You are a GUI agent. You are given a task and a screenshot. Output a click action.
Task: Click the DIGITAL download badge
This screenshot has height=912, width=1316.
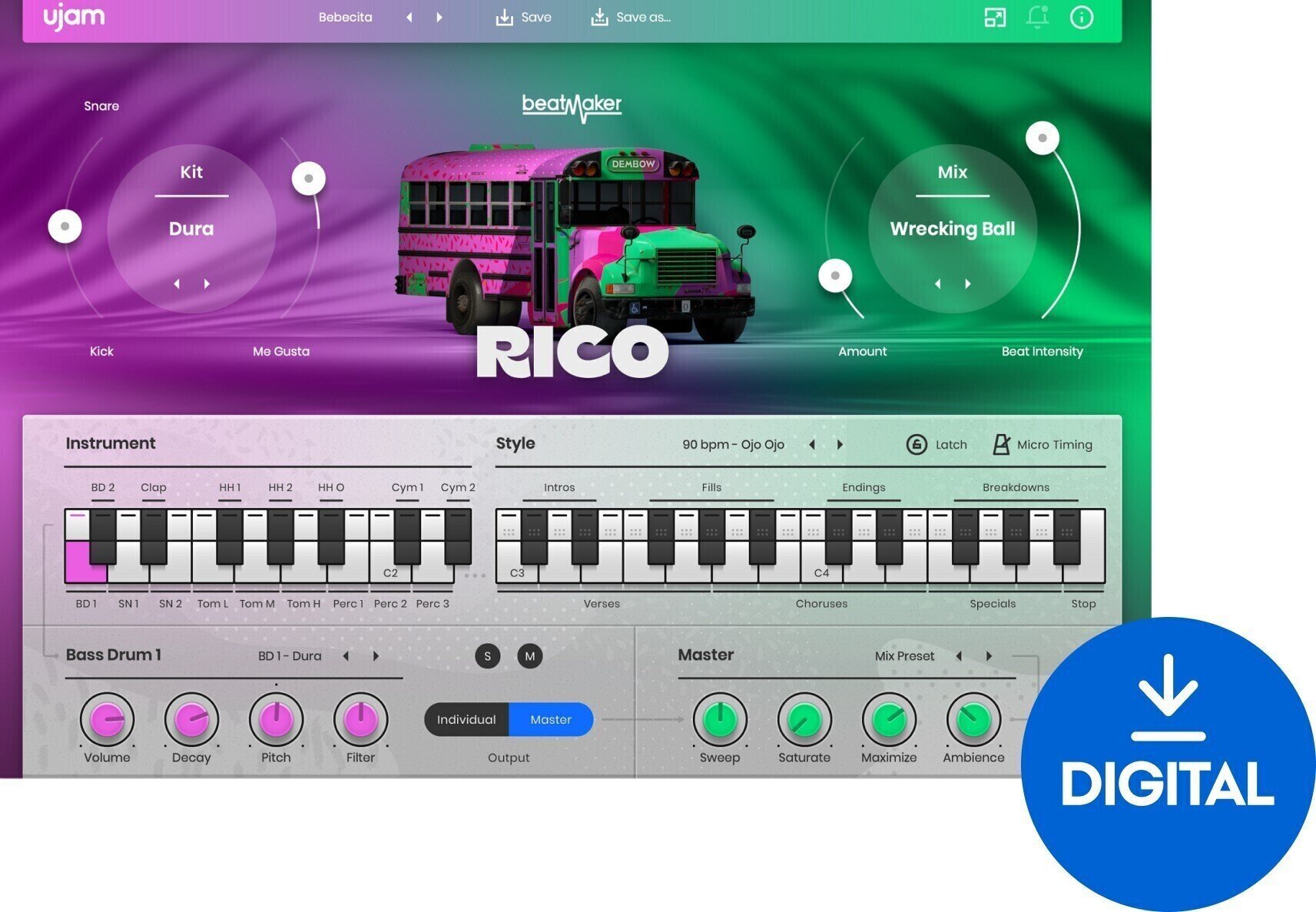click(1168, 764)
